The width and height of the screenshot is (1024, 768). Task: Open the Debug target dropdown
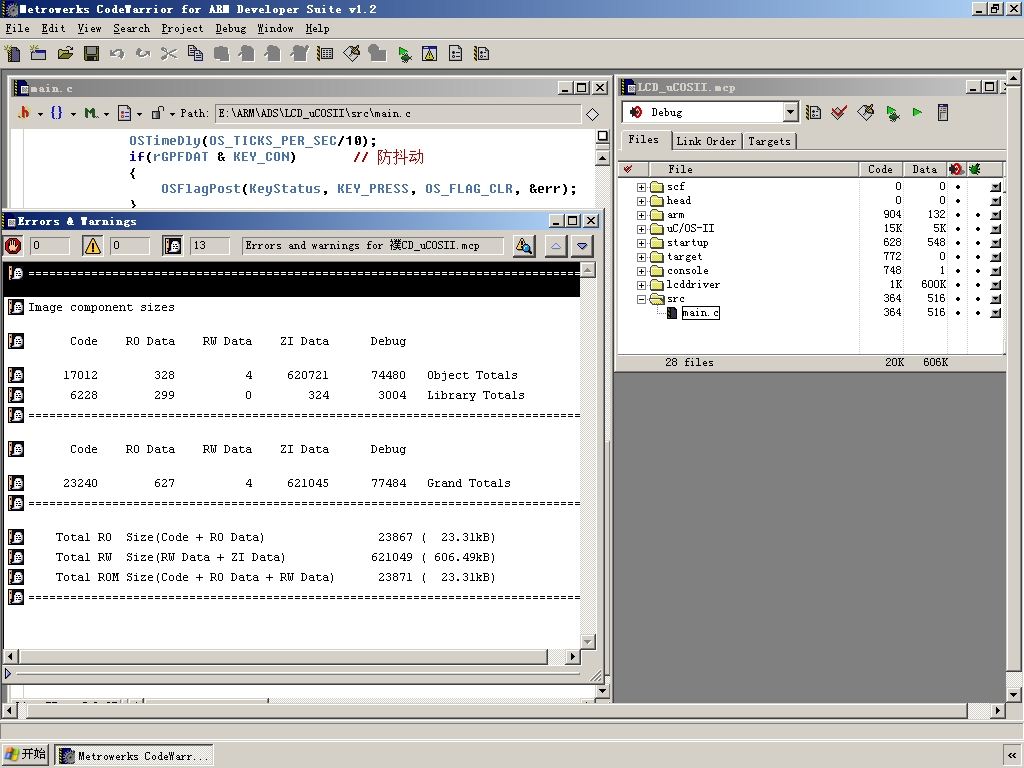click(x=790, y=112)
